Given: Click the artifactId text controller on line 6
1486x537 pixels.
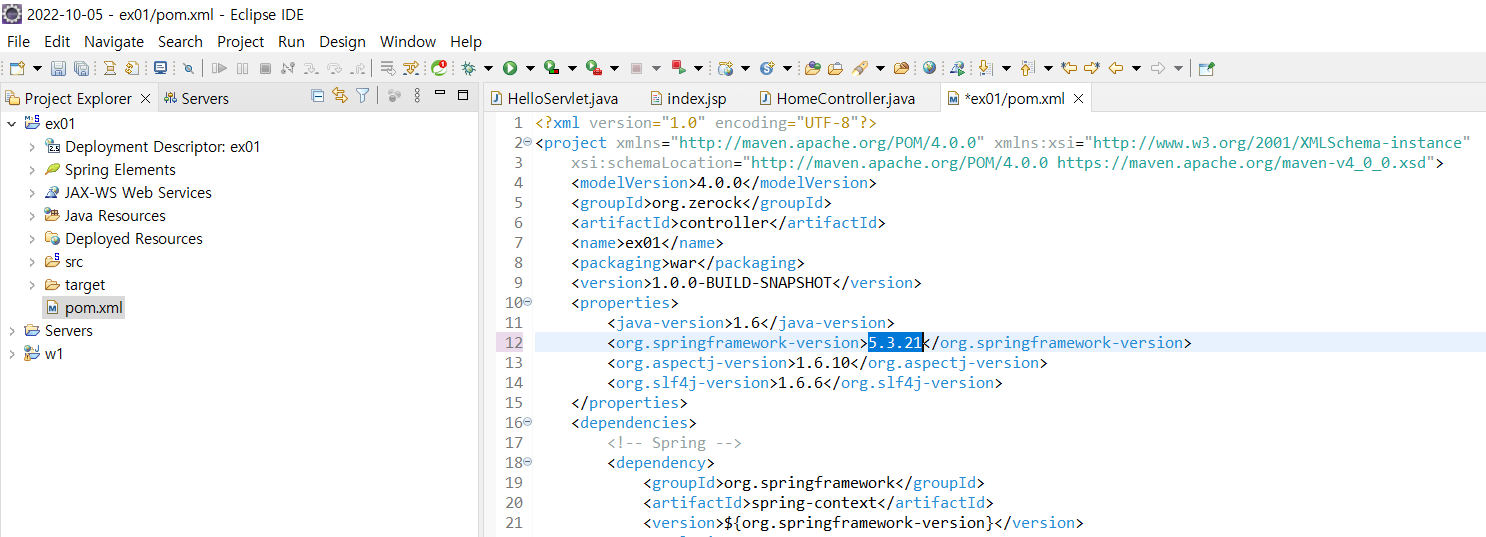Looking at the screenshot, I should click(724, 222).
